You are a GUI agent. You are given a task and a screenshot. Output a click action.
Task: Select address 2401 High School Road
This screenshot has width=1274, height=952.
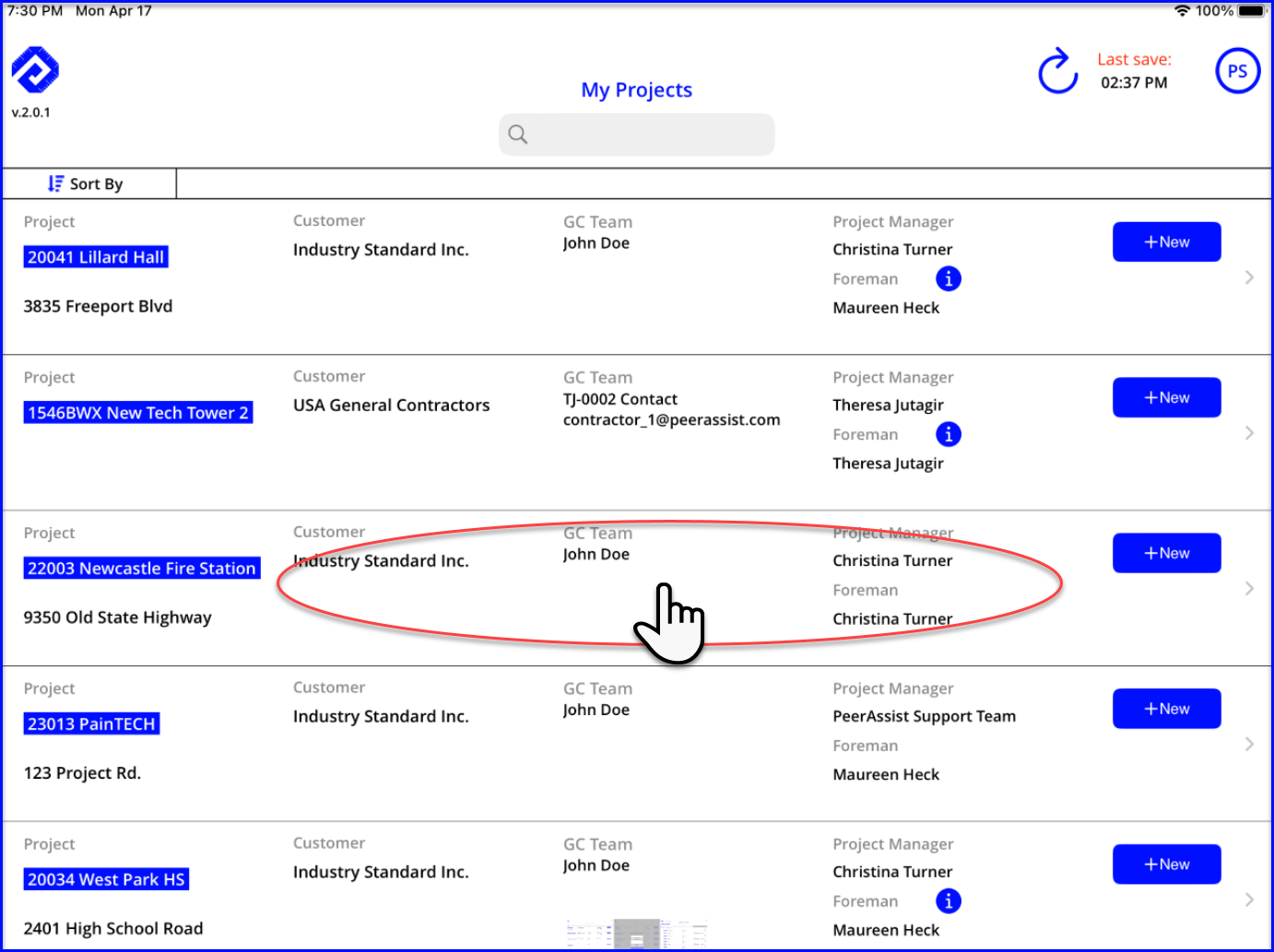113,929
